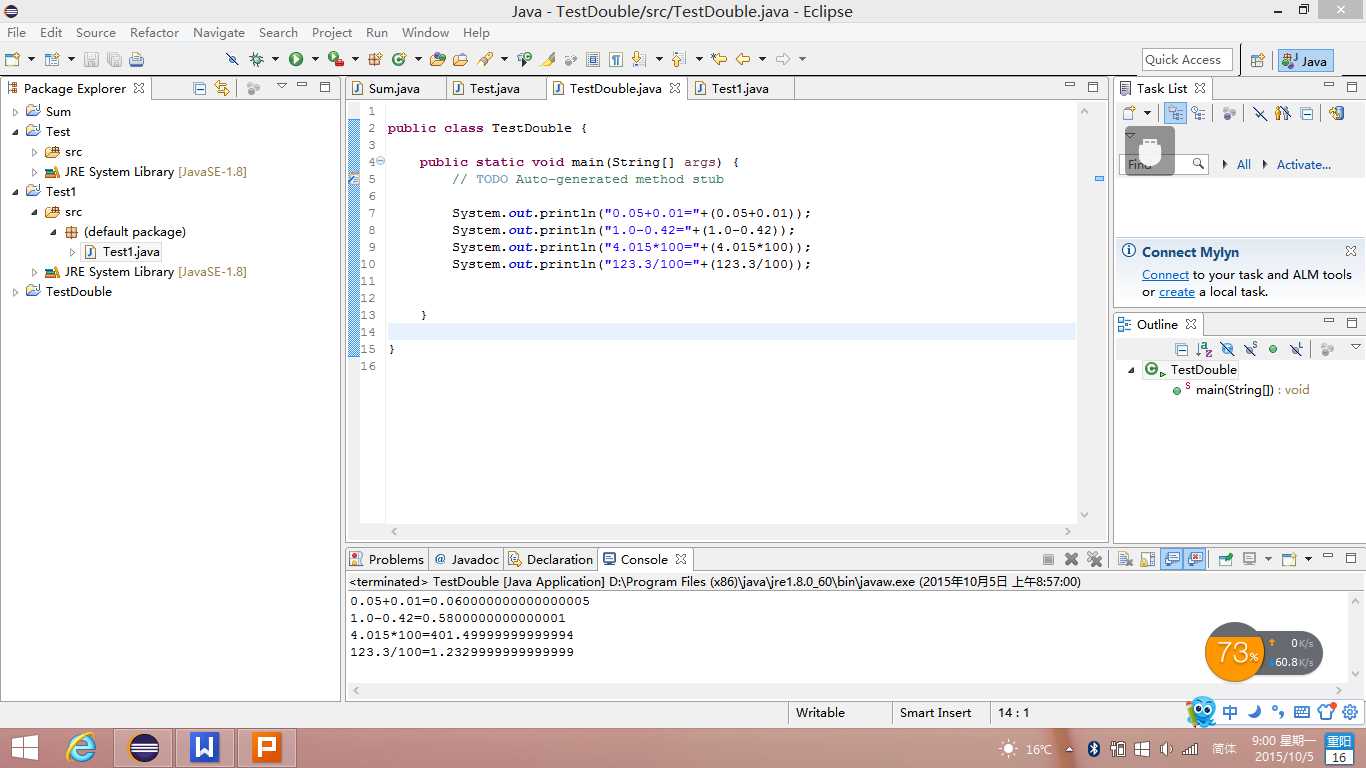The height and width of the screenshot is (768, 1366).
Task: Click the Clear Console icon
Action: [1125, 560]
